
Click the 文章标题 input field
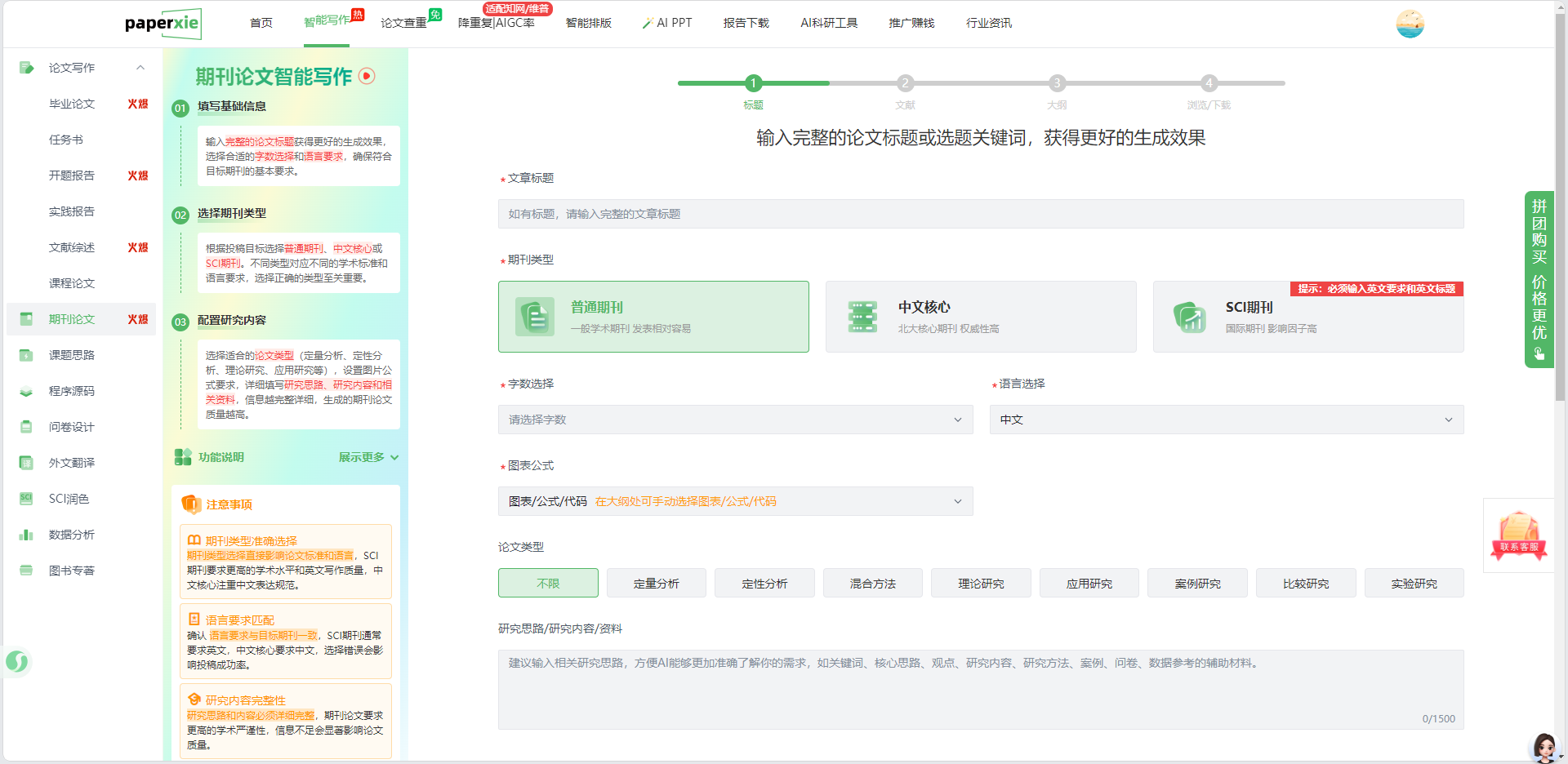(x=980, y=214)
